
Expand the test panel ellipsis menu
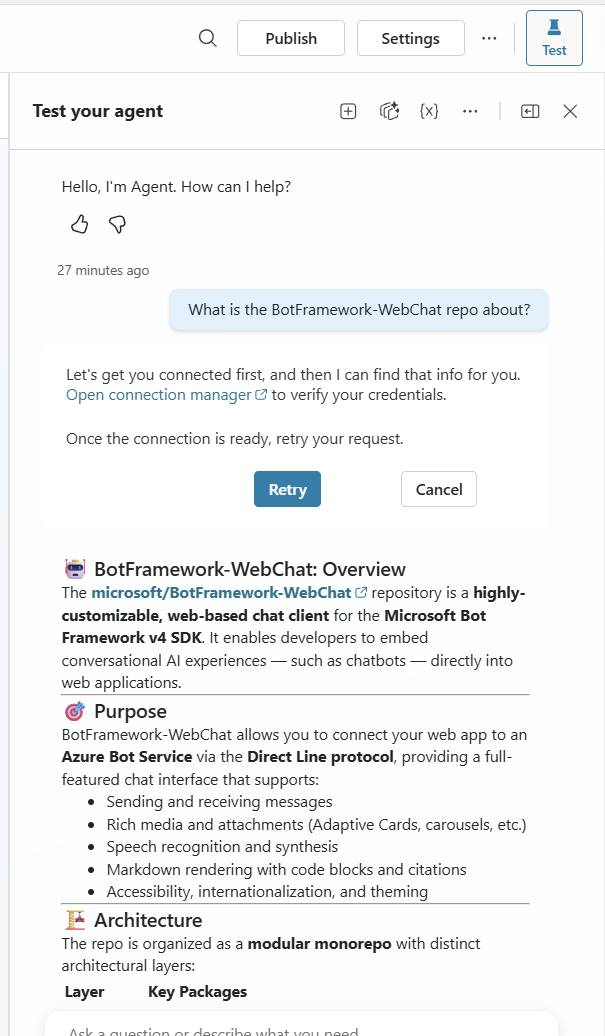click(470, 111)
